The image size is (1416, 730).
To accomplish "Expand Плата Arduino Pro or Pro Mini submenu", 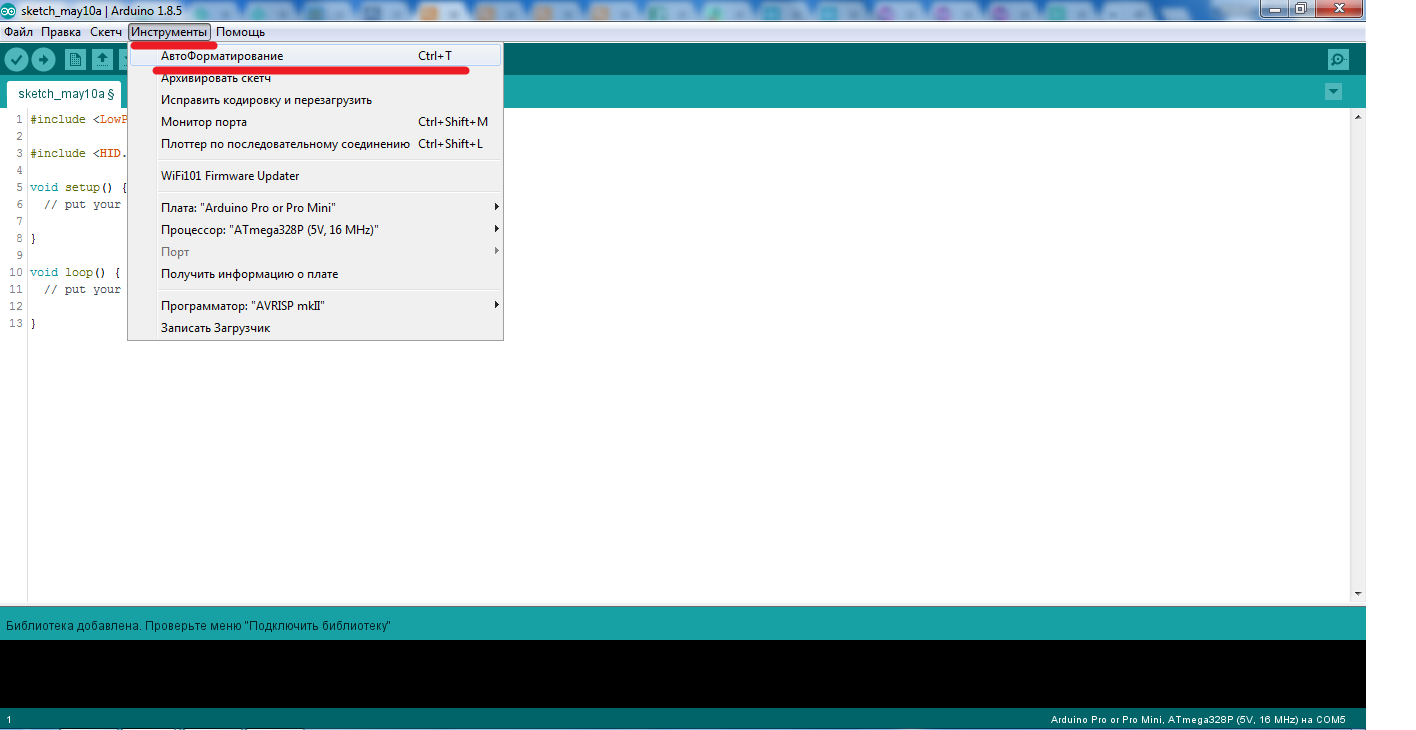I will pos(315,208).
